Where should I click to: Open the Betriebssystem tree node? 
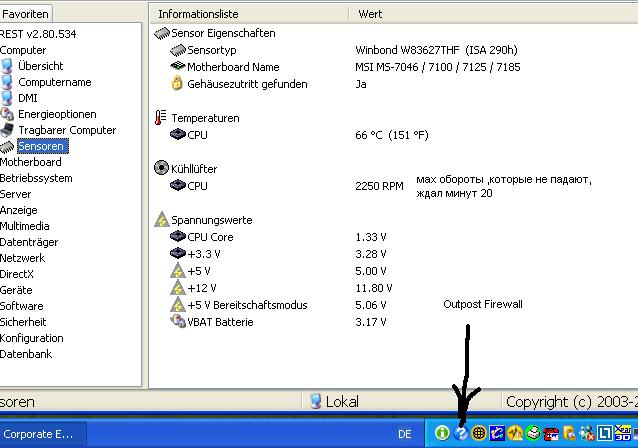coord(36,178)
